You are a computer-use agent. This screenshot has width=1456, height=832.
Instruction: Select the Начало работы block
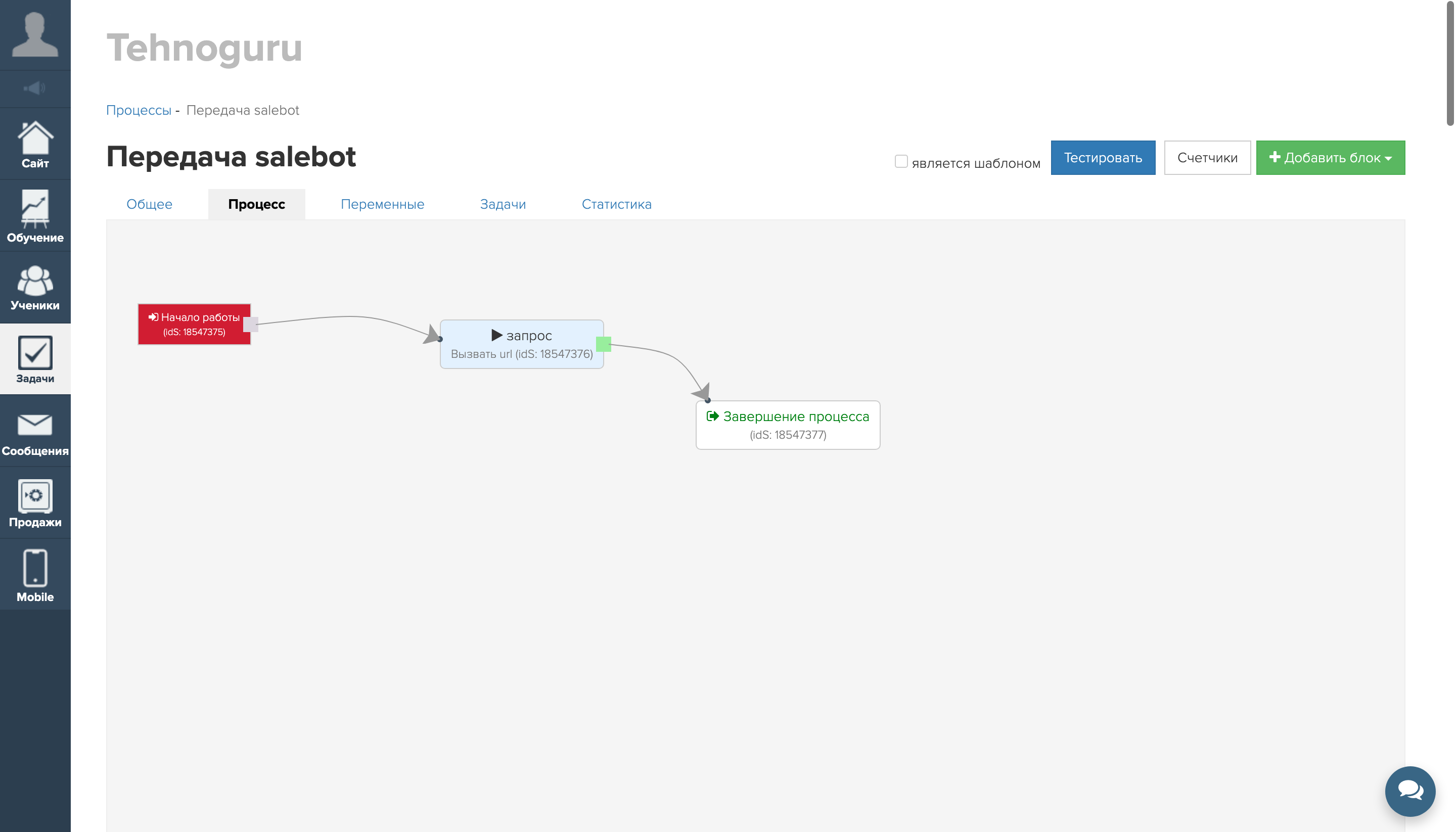(x=194, y=324)
